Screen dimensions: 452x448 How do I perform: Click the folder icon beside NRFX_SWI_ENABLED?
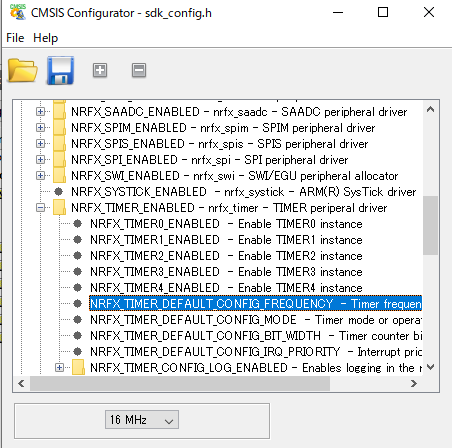point(60,176)
